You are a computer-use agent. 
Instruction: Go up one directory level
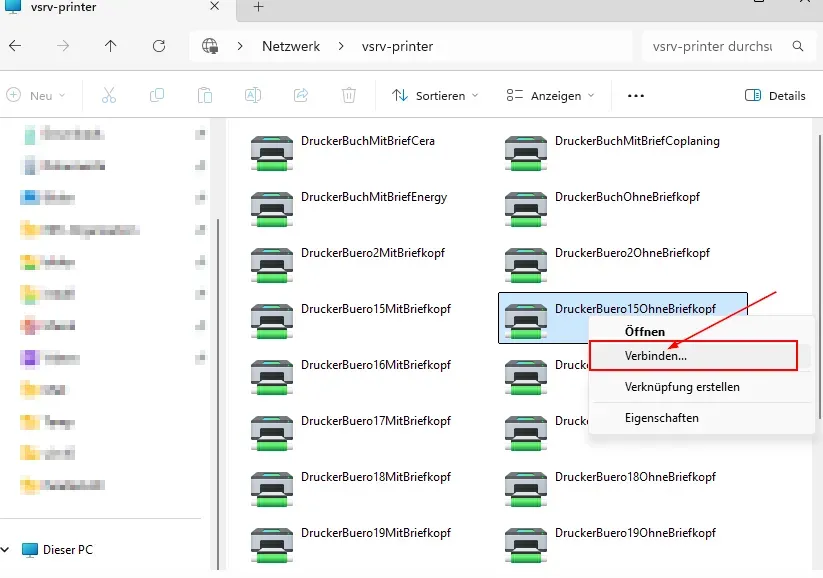click(x=110, y=46)
